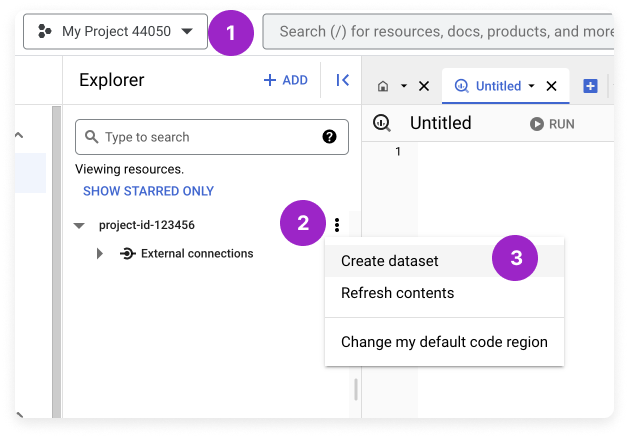Select Change my default code region
The width and height of the screenshot is (629, 438).
(444, 342)
